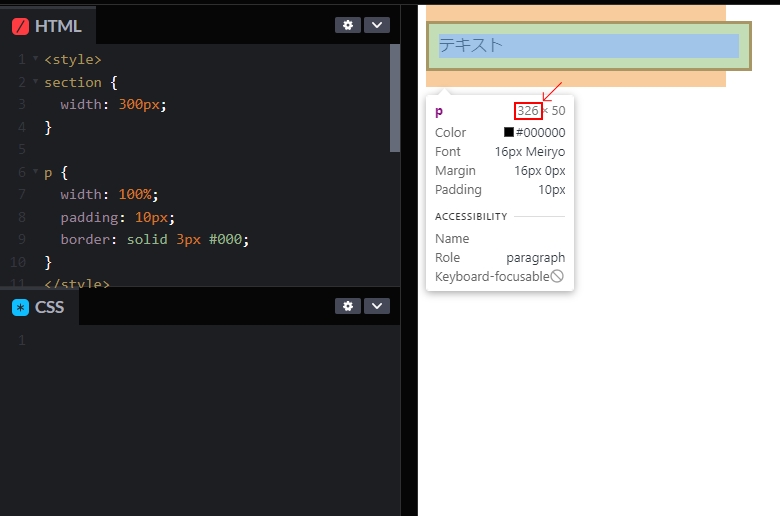Collapse the style tag fold arrow on line 1

(x=35, y=58)
